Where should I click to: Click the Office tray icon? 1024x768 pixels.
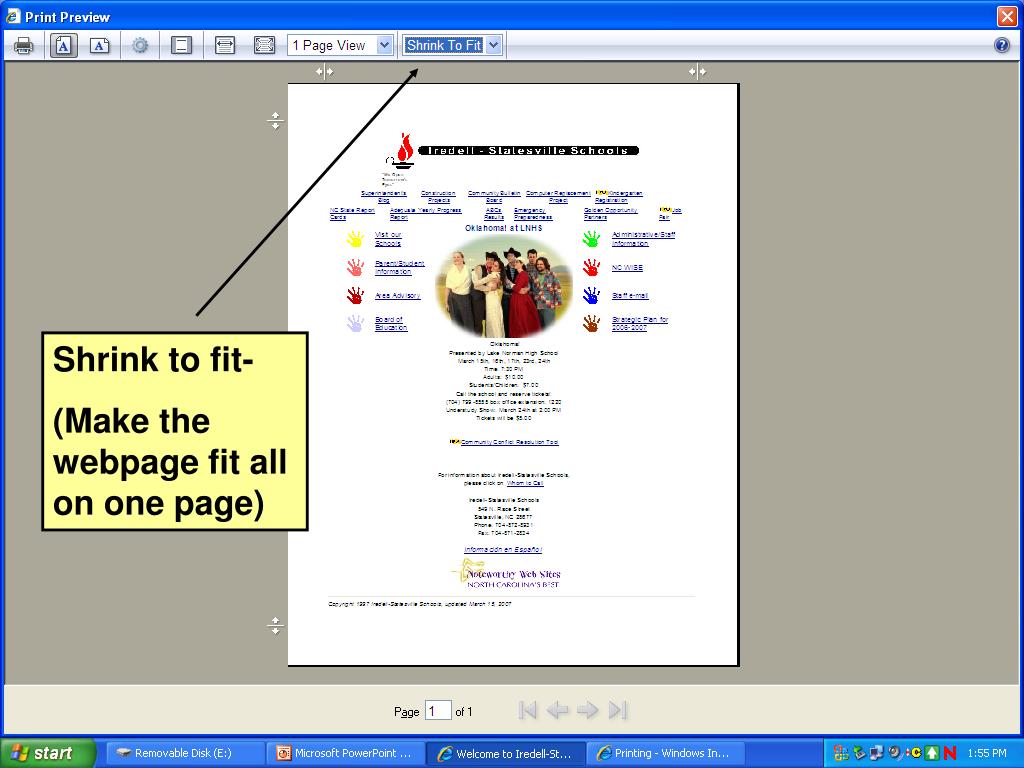pos(841,753)
